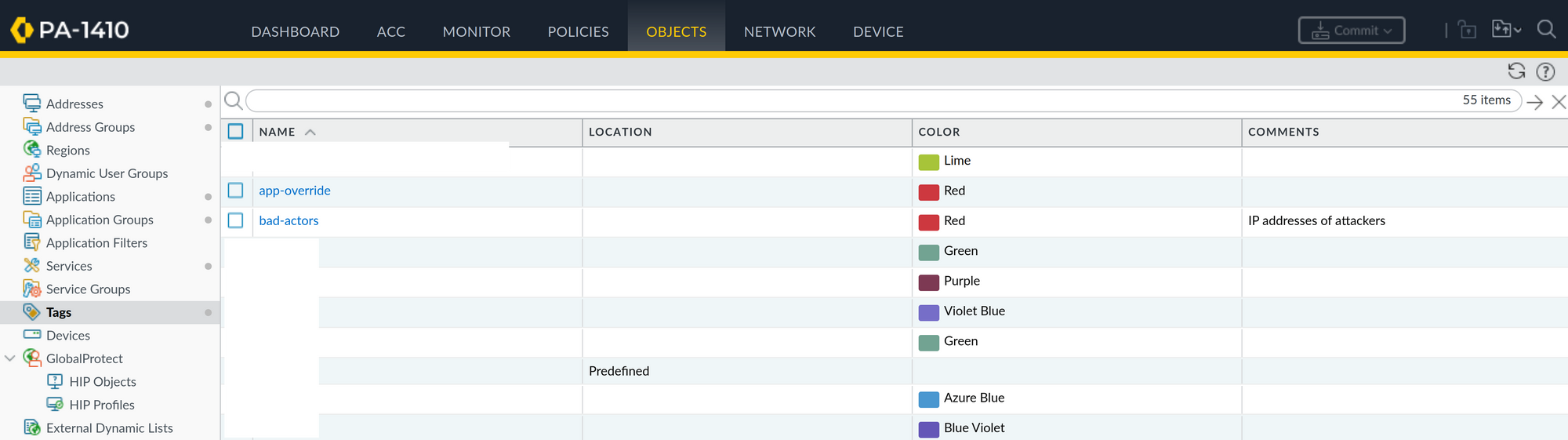Collapse the GlobalProtect tree node
This screenshot has width=1568, height=440.
pos(10,358)
